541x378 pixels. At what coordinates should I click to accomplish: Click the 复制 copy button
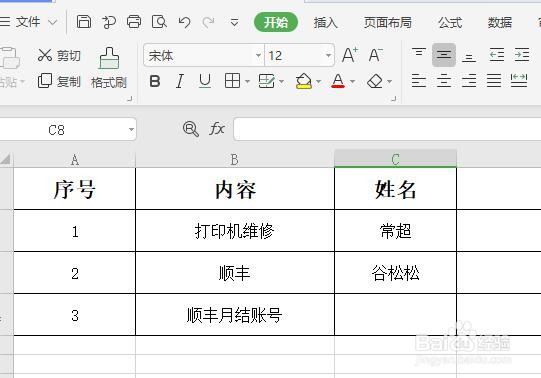pos(59,81)
